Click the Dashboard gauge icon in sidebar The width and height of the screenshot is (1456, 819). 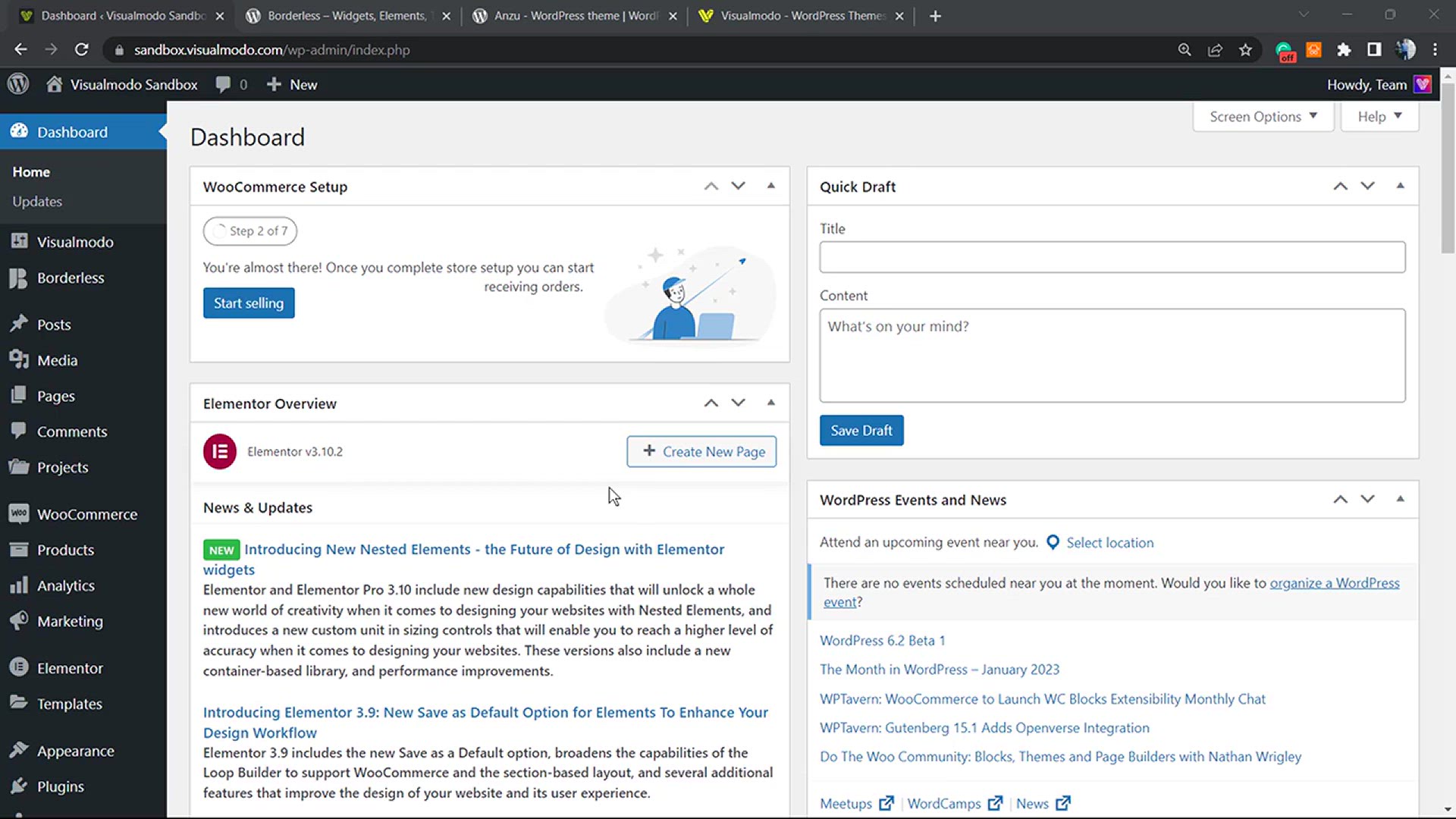click(x=19, y=131)
